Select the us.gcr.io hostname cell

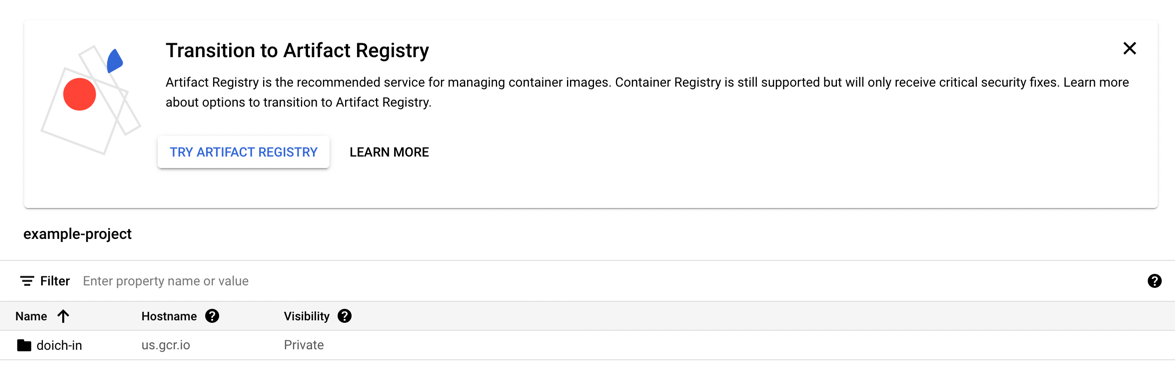[x=170, y=346]
